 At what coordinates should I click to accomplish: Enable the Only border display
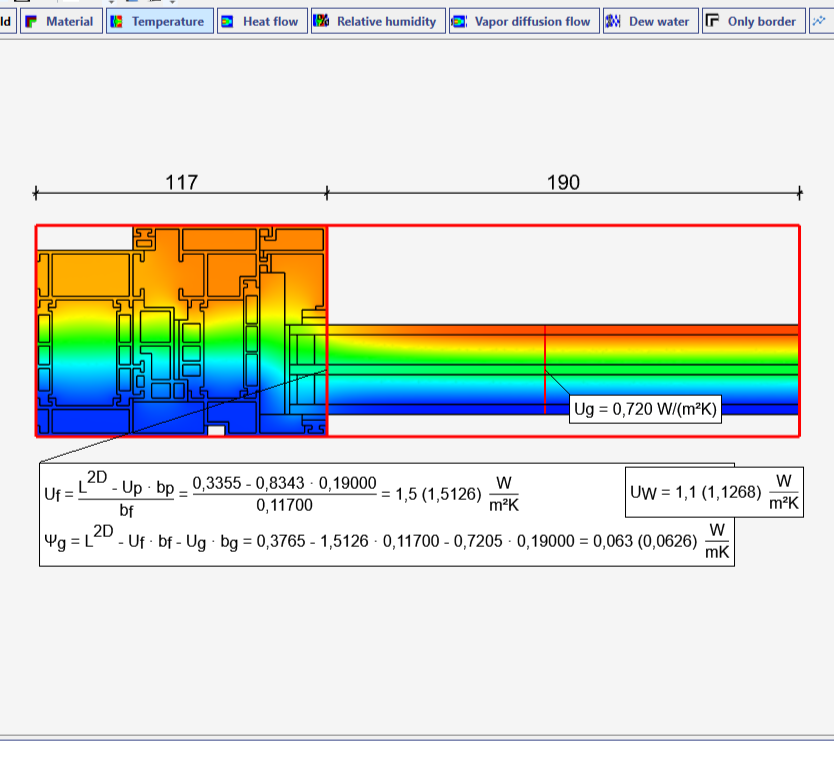(754, 21)
